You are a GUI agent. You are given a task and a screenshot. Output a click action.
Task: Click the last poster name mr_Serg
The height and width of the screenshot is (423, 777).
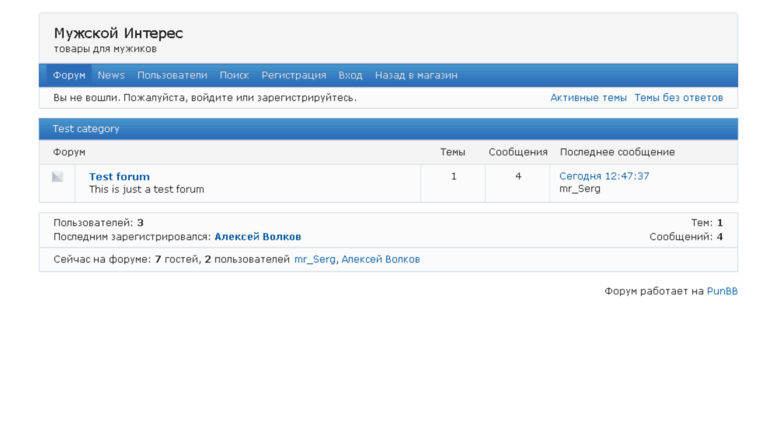tap(580, 189)
